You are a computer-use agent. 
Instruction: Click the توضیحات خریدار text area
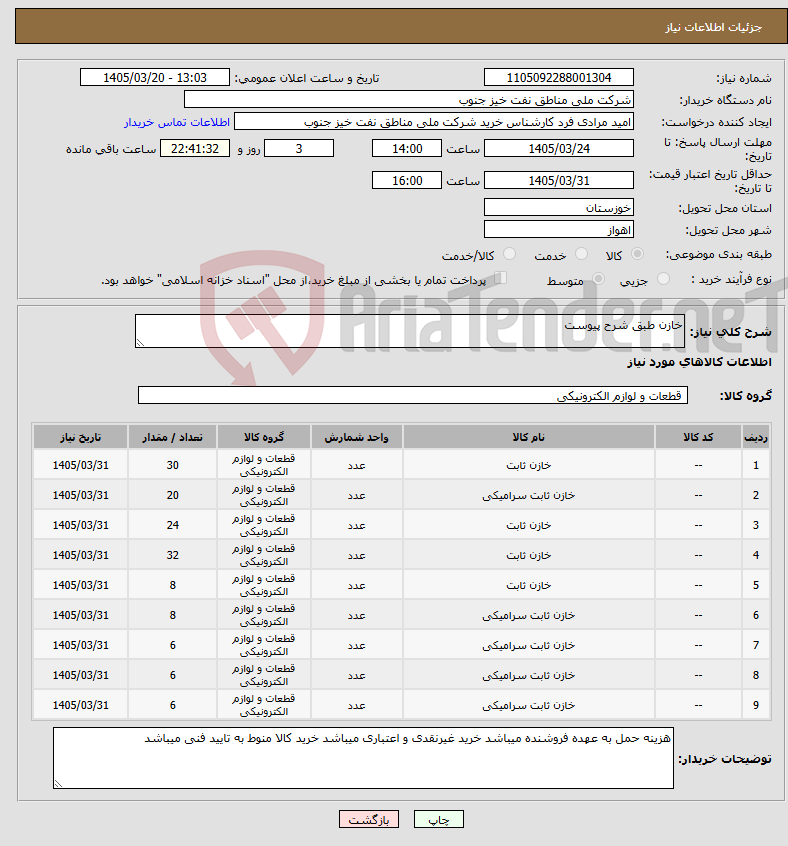click(x=364, y=758)
